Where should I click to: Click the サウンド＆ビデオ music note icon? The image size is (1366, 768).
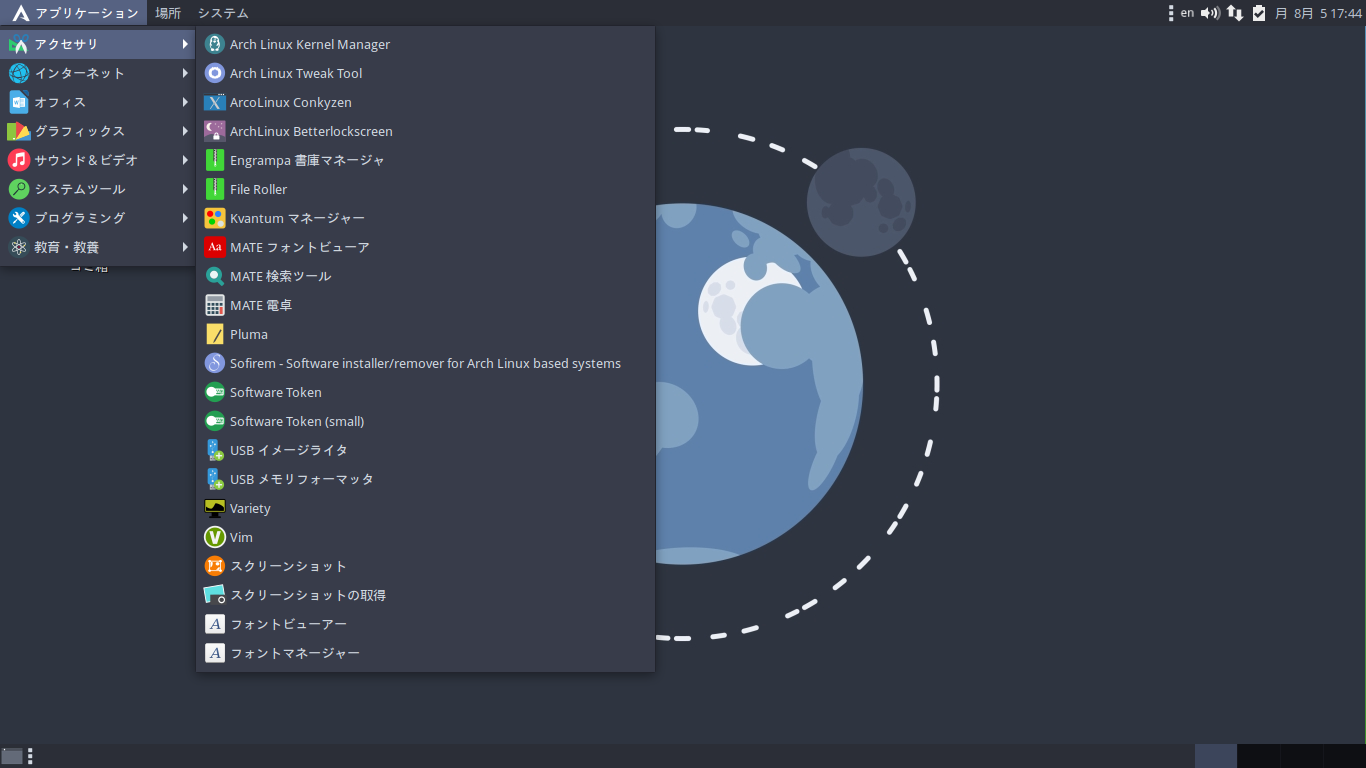(19, 160)
